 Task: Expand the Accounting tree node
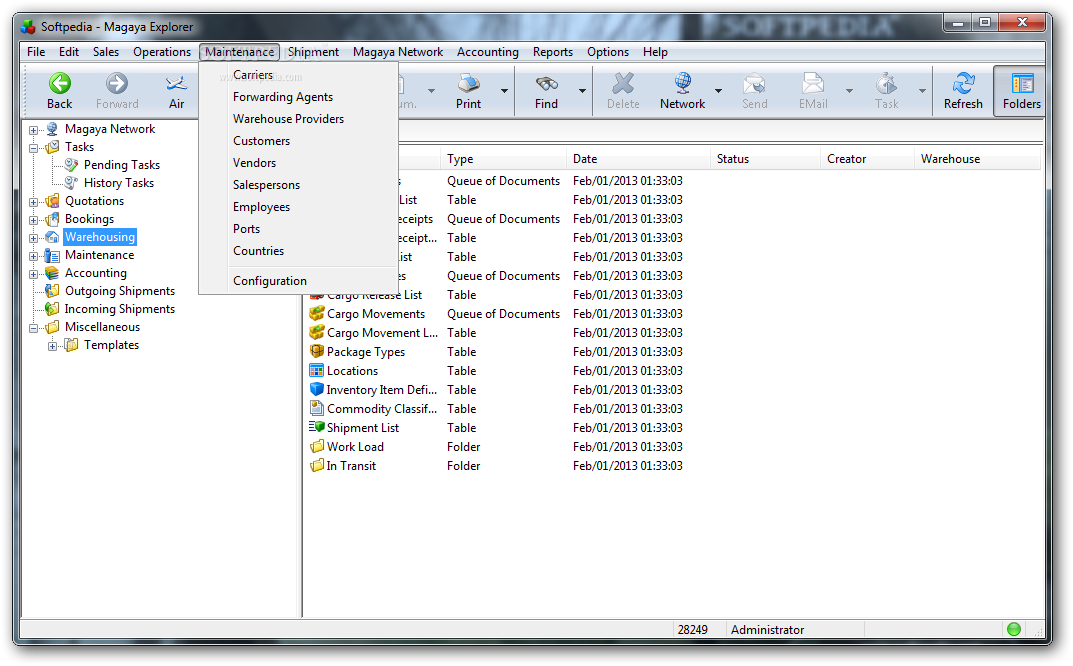point(33,274)
